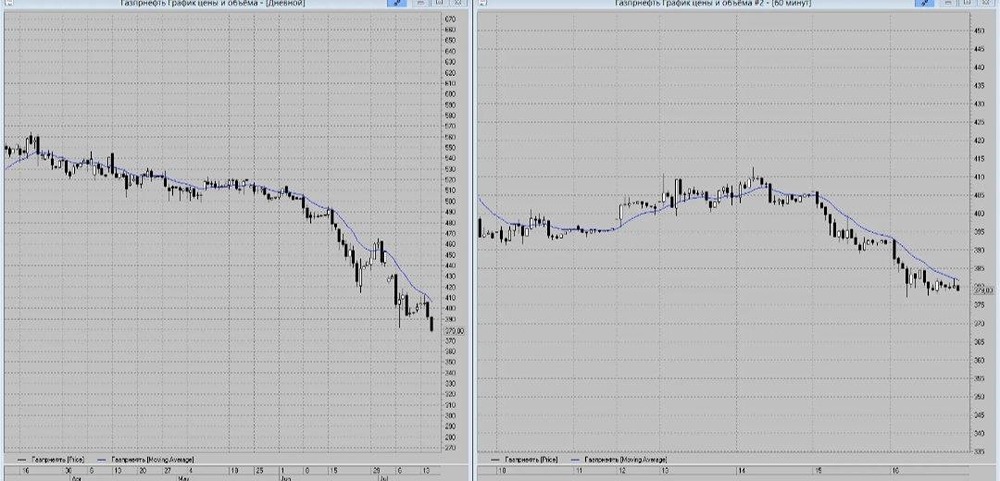Select the [Price] legend entry in daily chart
This screenshot has width=1000, height=481.
tap(55, 459)
